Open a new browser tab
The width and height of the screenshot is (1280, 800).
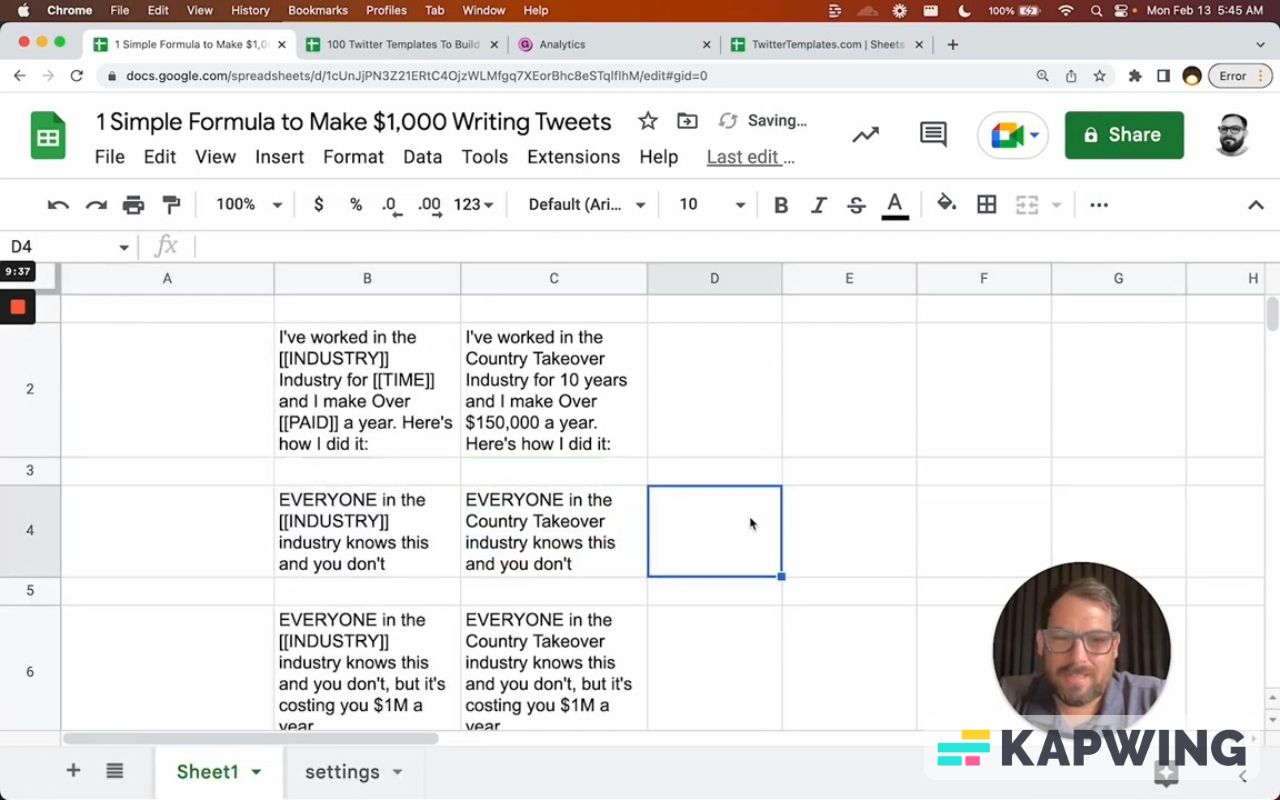pyautogui.click(x=953, y=44)
